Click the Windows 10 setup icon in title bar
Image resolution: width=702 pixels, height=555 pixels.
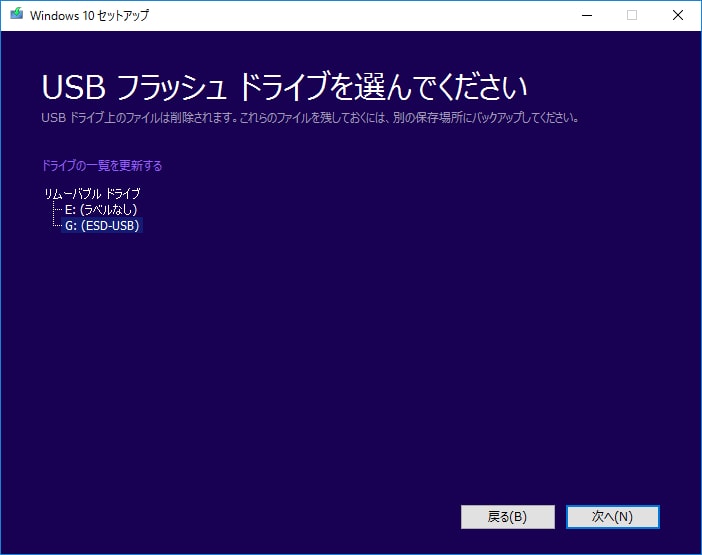(16, 15)
